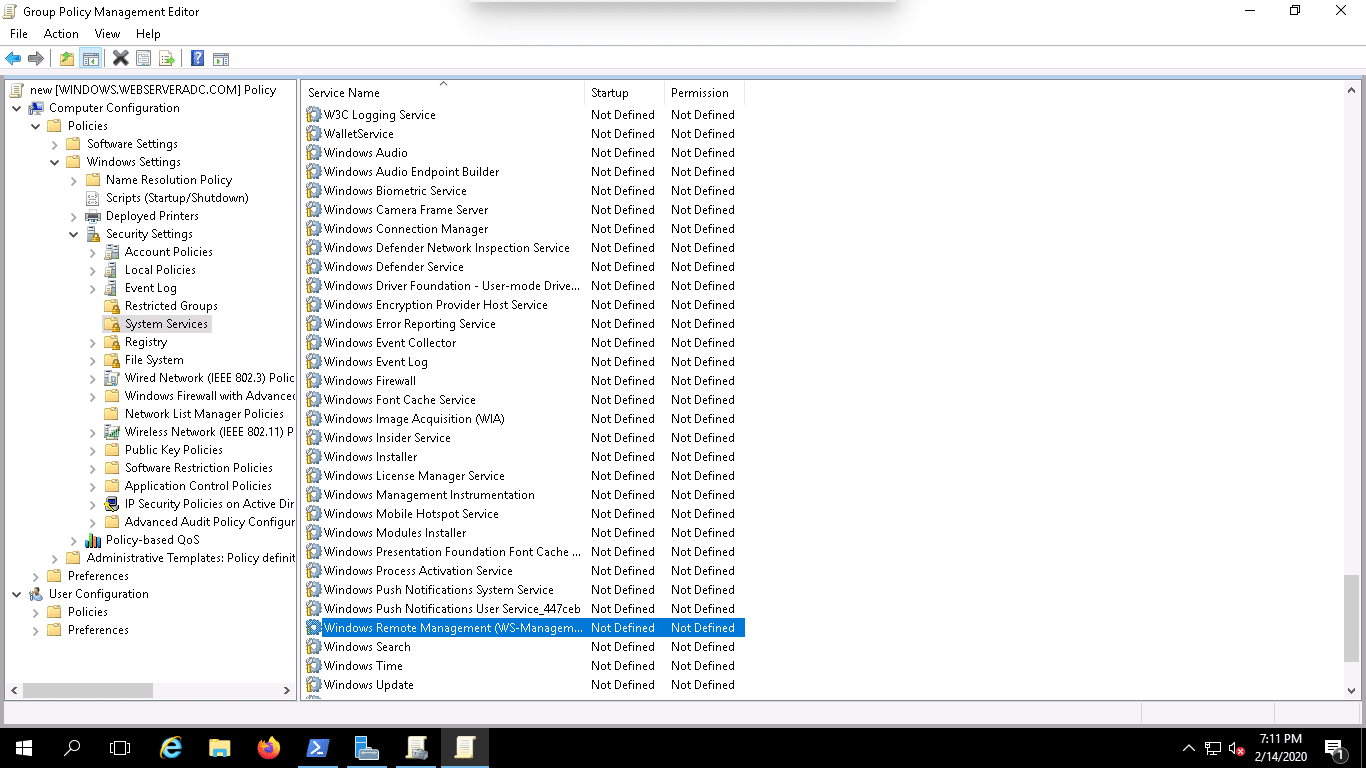Image resolution: width=1366 pixels, height=768 pixels.
Task: Click the IP Security Policies node icon
Action: point(112,504)
